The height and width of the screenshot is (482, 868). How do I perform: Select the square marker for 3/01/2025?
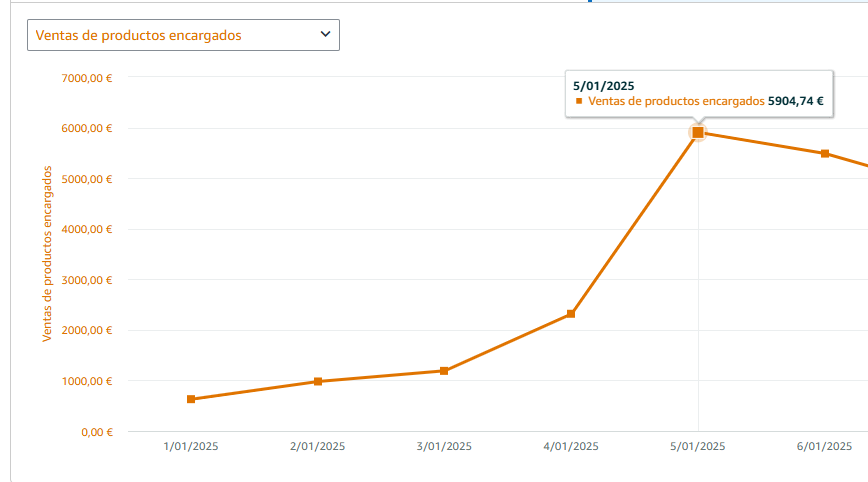(444, 371)
